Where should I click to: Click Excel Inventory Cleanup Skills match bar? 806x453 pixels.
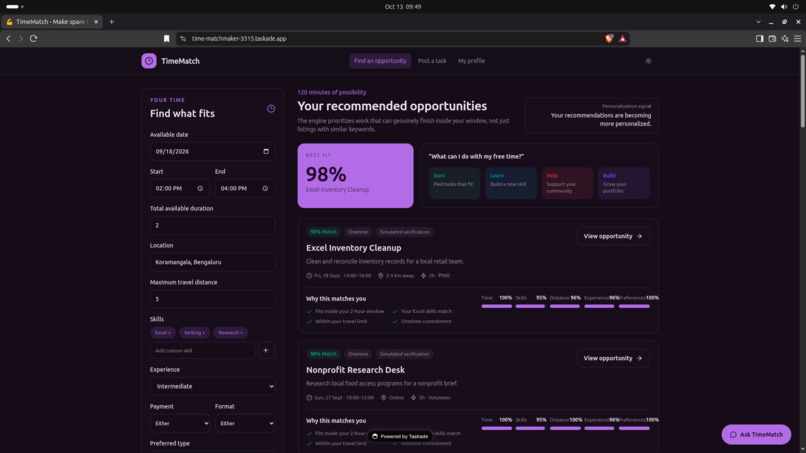point(530,306)
